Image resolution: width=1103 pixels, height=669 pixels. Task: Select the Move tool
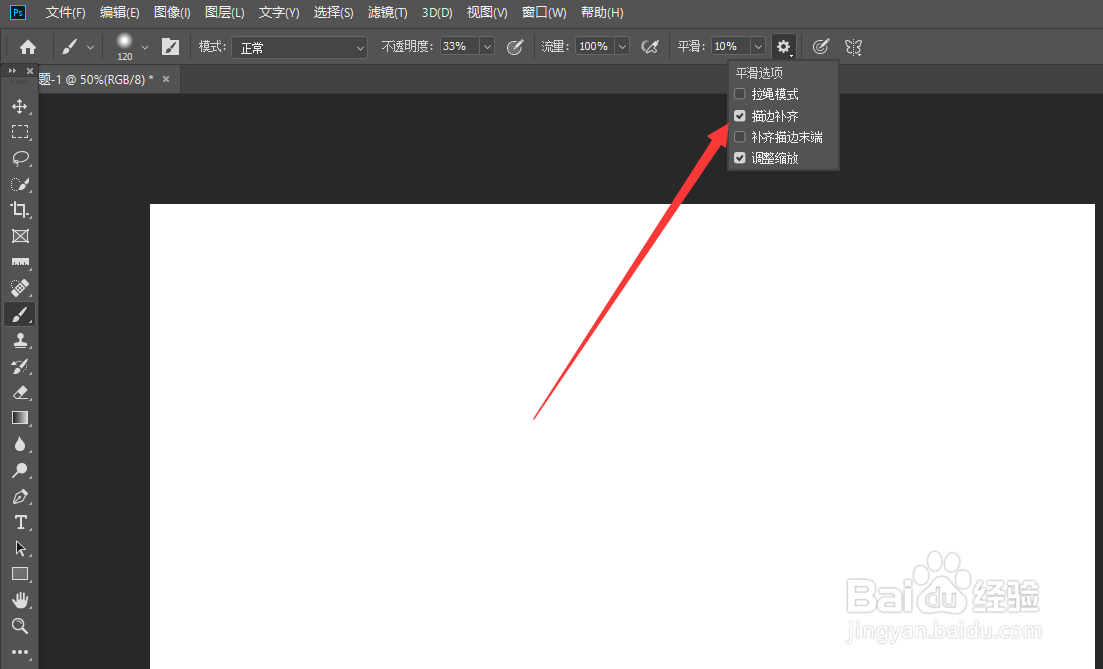[x=20, y=106]
